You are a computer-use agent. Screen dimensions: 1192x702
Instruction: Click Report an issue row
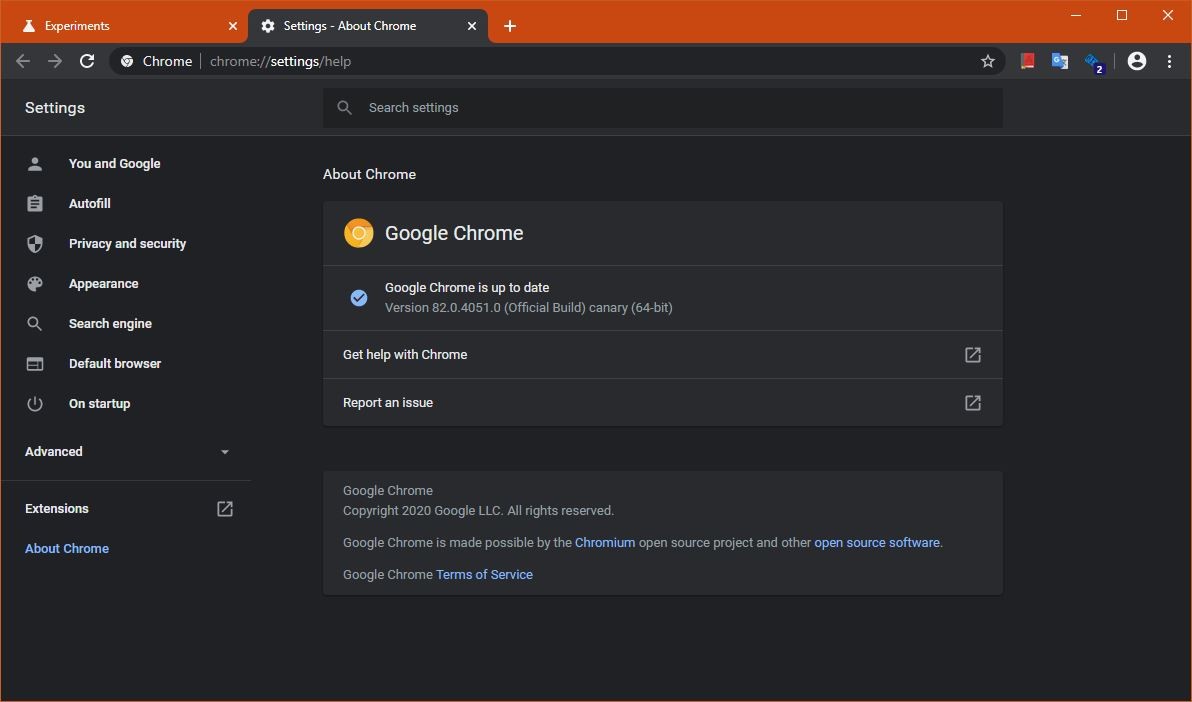[662, 403]
